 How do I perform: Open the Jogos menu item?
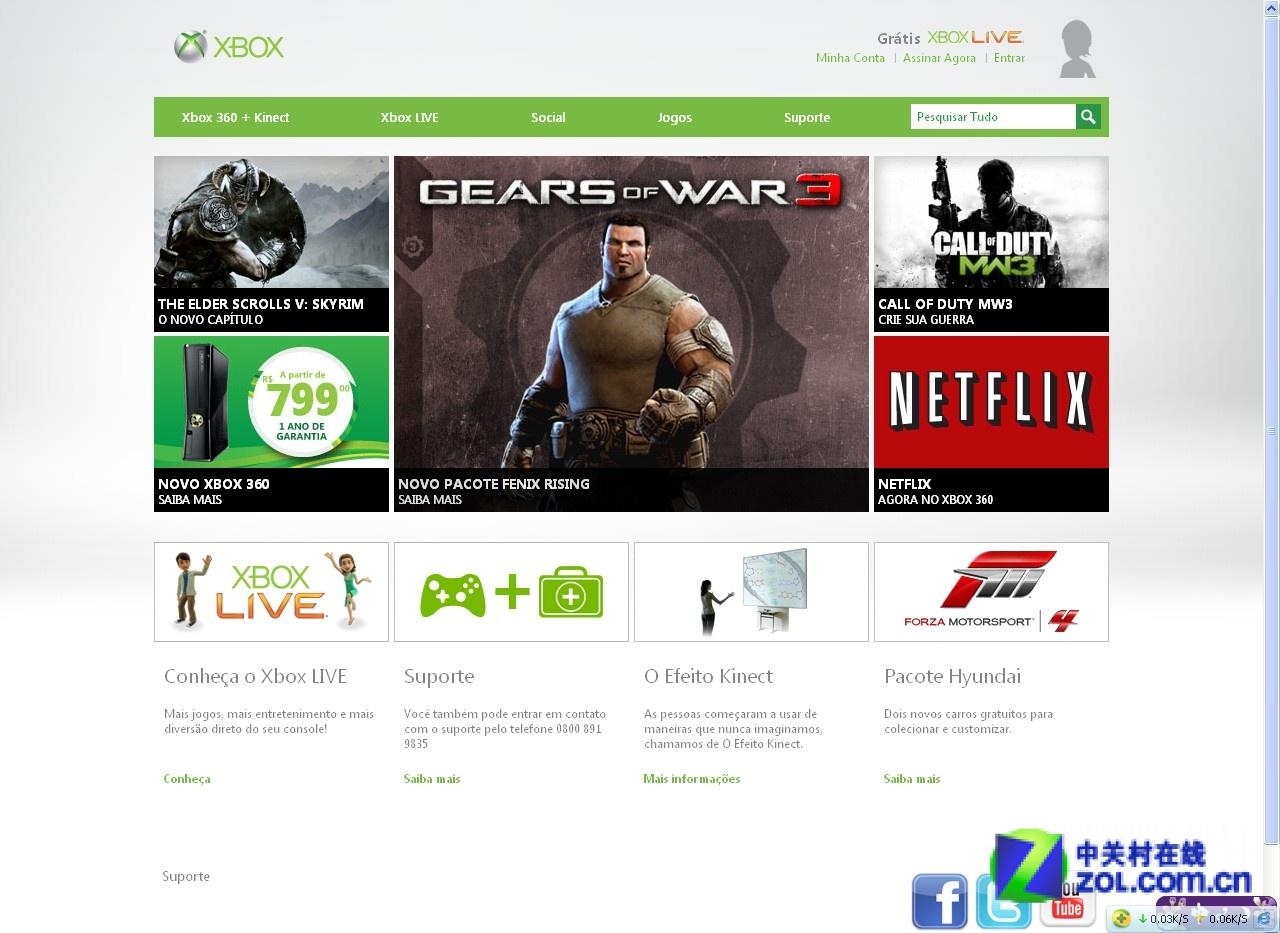pos(675,117)
